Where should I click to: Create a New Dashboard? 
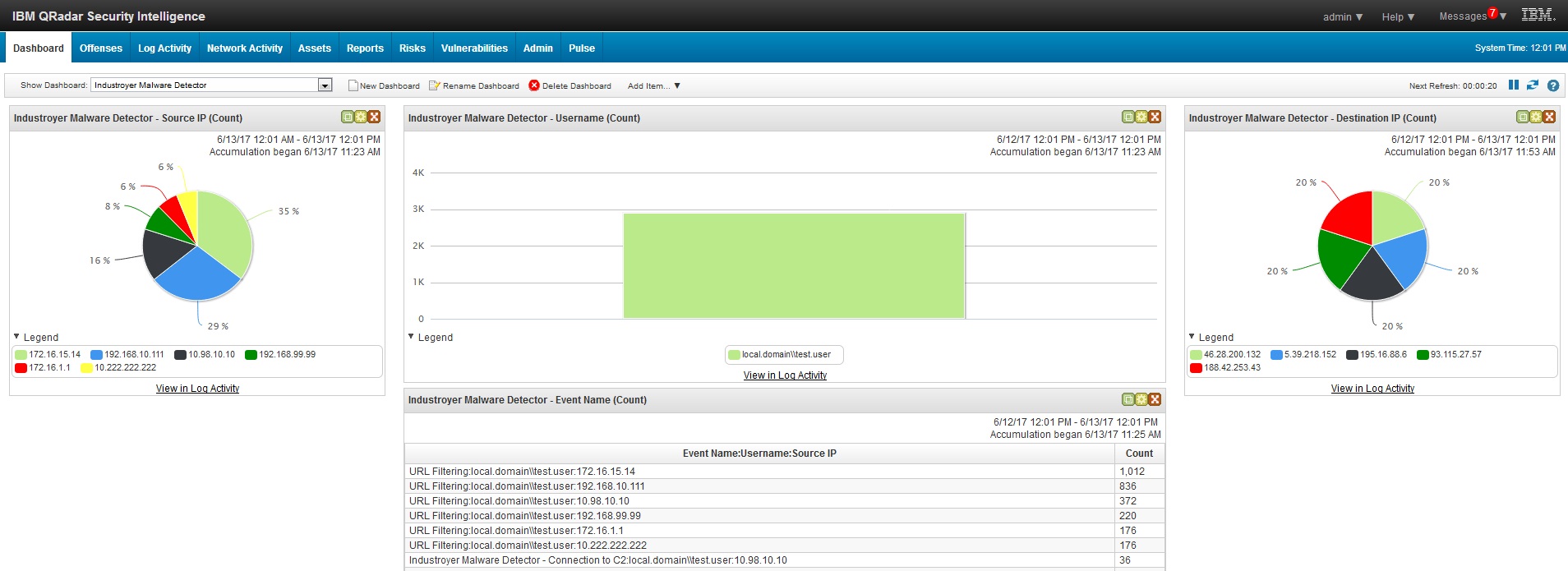[384, 85]
